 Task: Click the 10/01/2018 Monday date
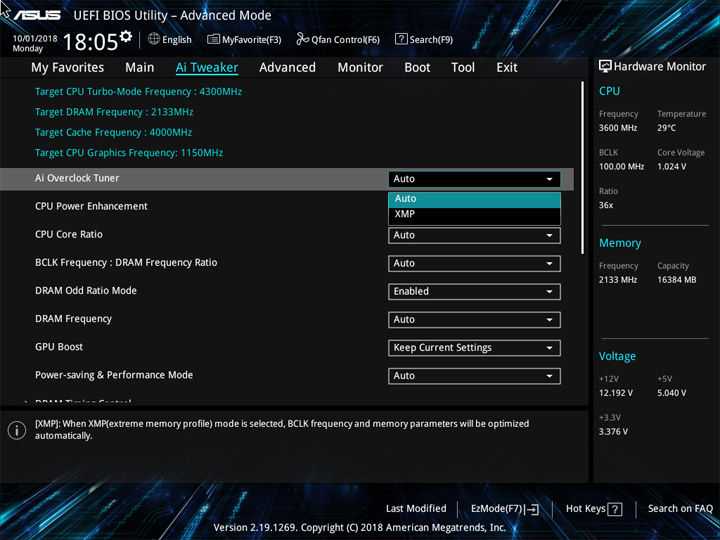pos(35,43)
